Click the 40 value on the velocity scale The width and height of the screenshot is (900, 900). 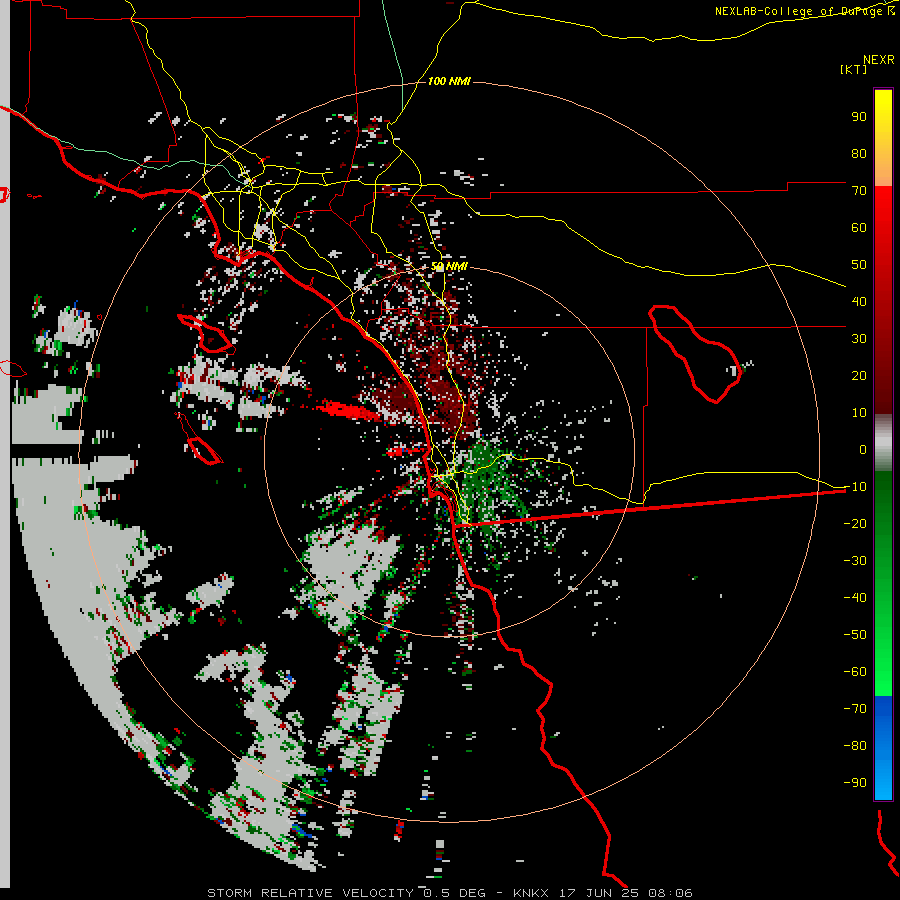(859, 301)
